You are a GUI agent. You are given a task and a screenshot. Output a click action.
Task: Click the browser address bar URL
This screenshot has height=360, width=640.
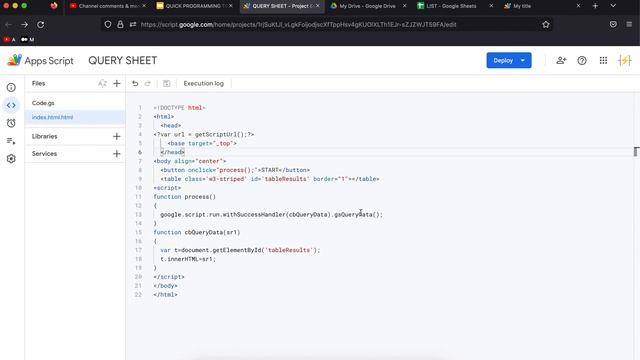tap(298, 24)
